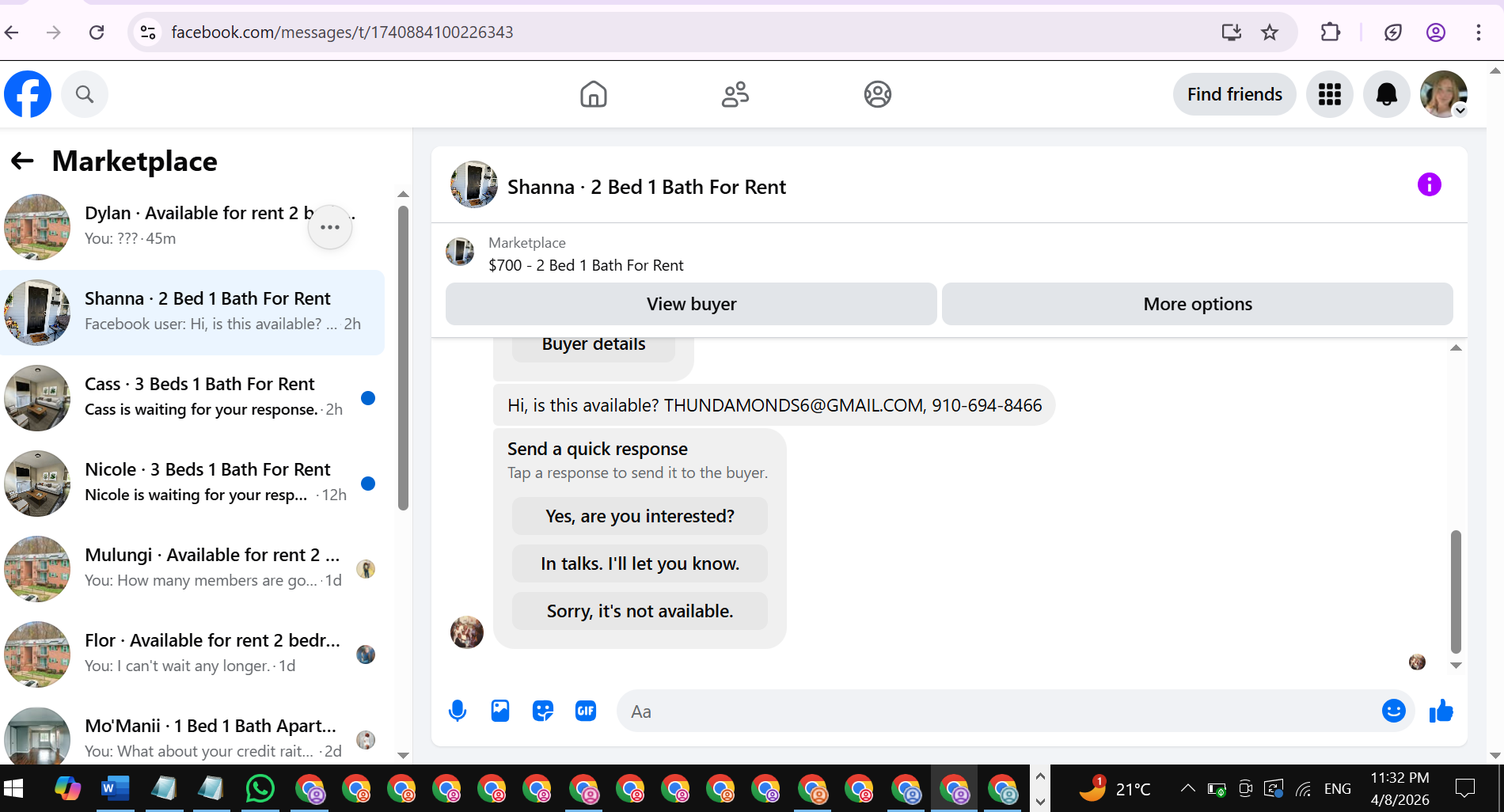
Task: Open the sticker picker icon
Action: tap(543, 711)
